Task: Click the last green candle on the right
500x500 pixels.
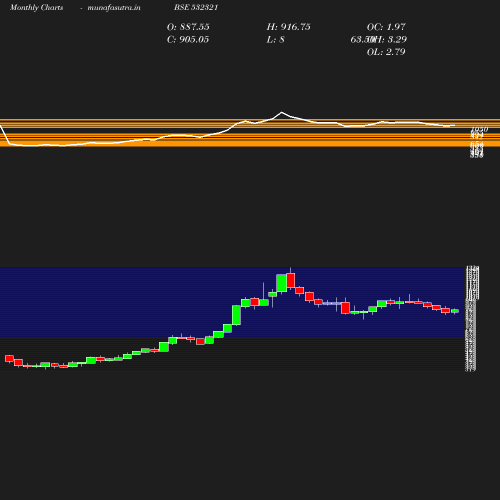Action: (455, 311)
